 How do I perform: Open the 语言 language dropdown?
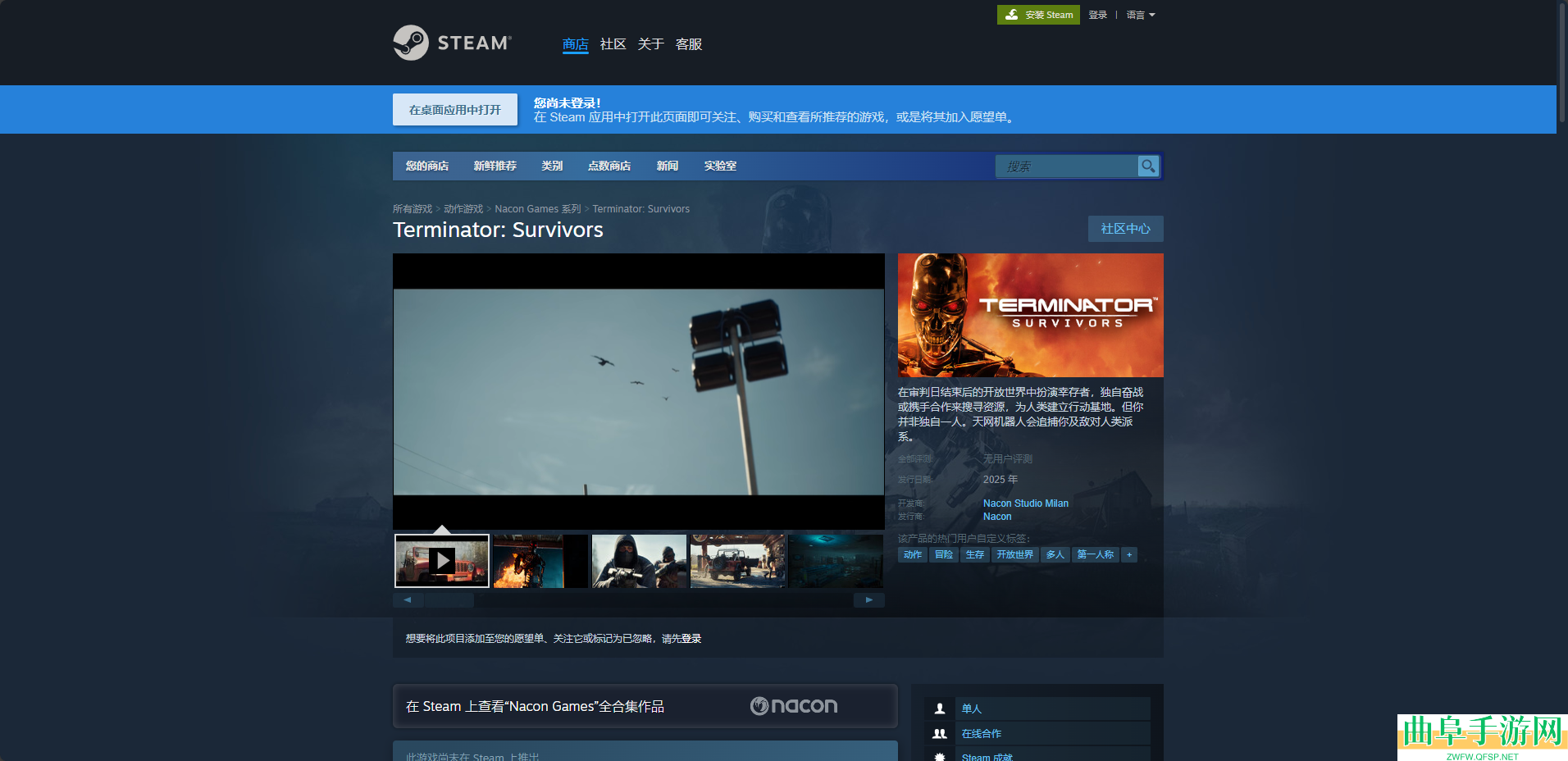pyautogui.click(x=1141, y=15)
